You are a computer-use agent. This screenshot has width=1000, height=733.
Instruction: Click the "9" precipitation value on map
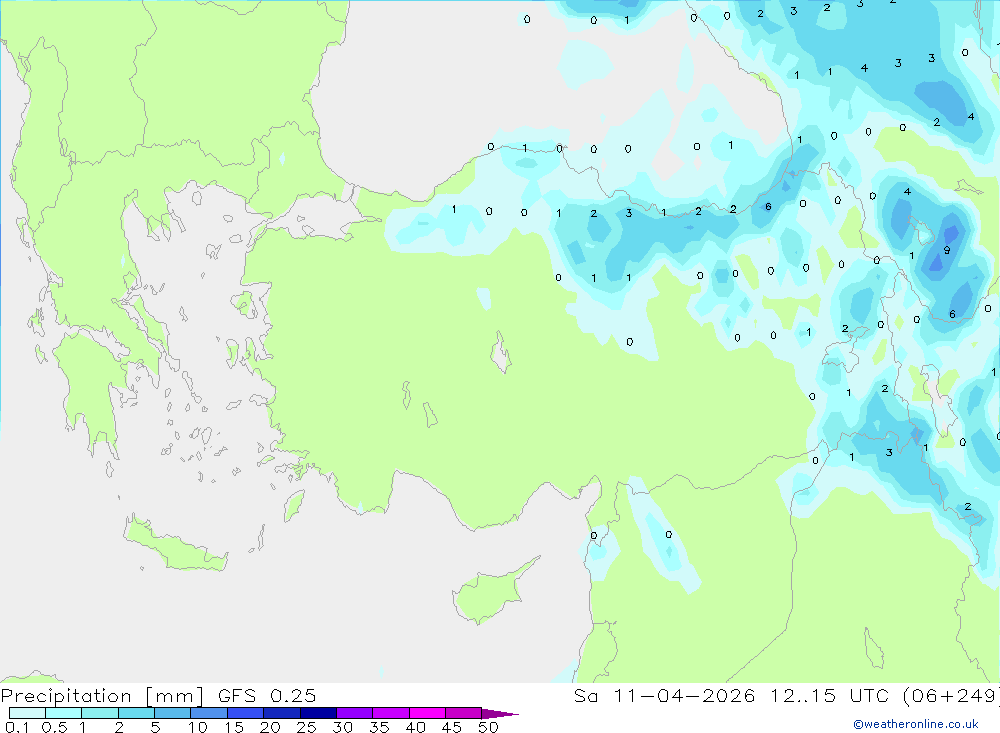(946, 250)
